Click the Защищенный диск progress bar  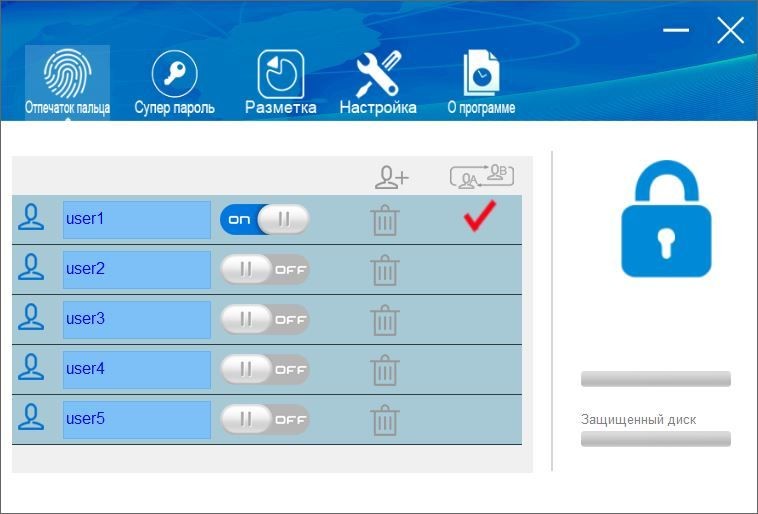[x=656, y=439]
